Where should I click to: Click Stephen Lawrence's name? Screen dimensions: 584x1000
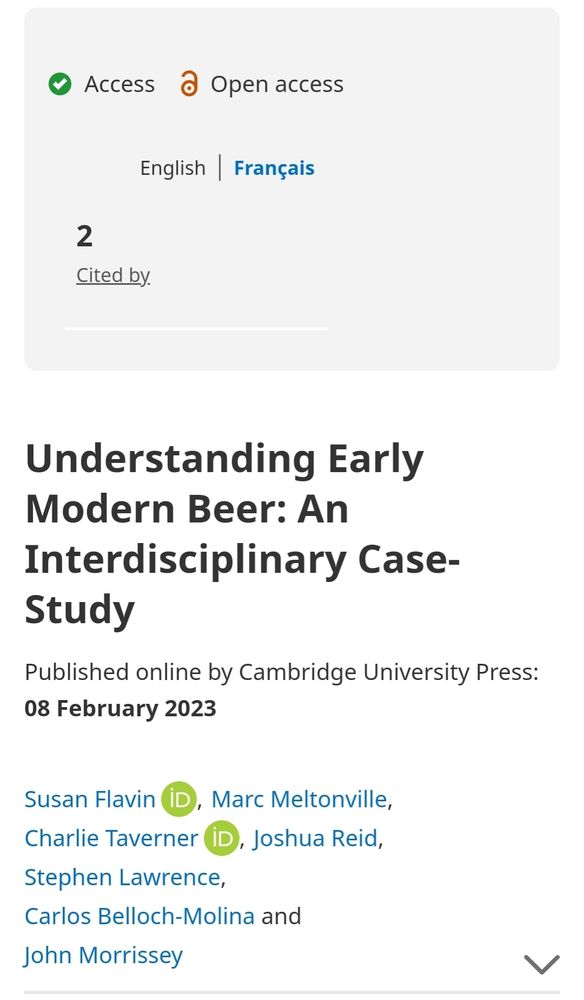pyautogui.click(x=121, y=877)
